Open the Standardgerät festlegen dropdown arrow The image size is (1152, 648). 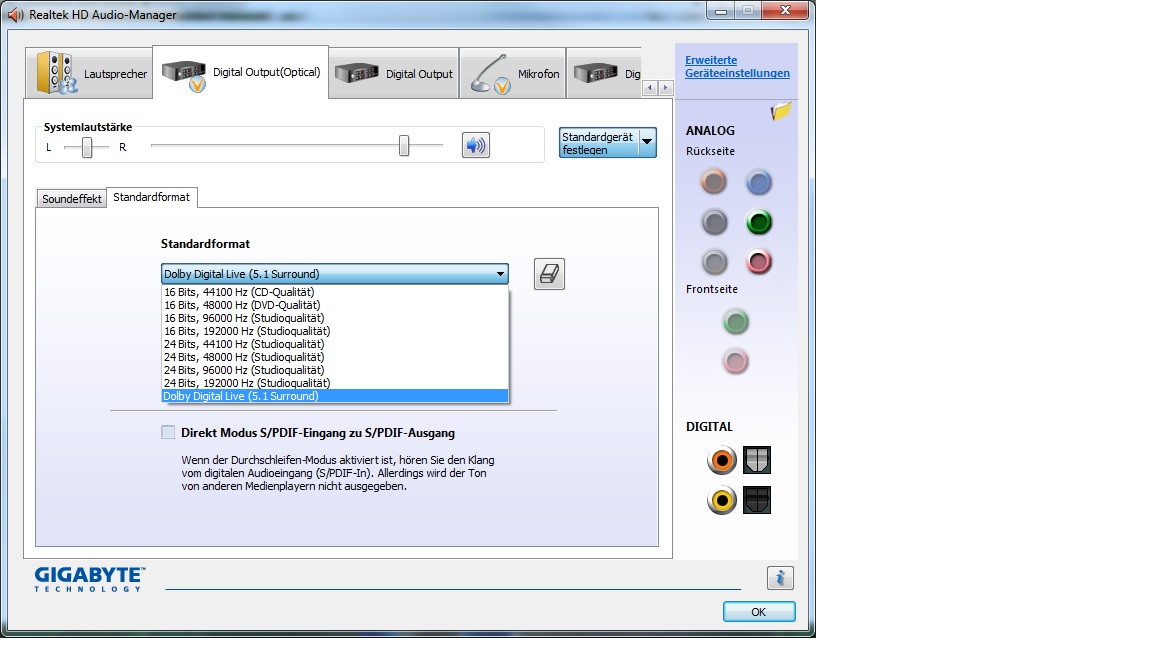point(647,142)
